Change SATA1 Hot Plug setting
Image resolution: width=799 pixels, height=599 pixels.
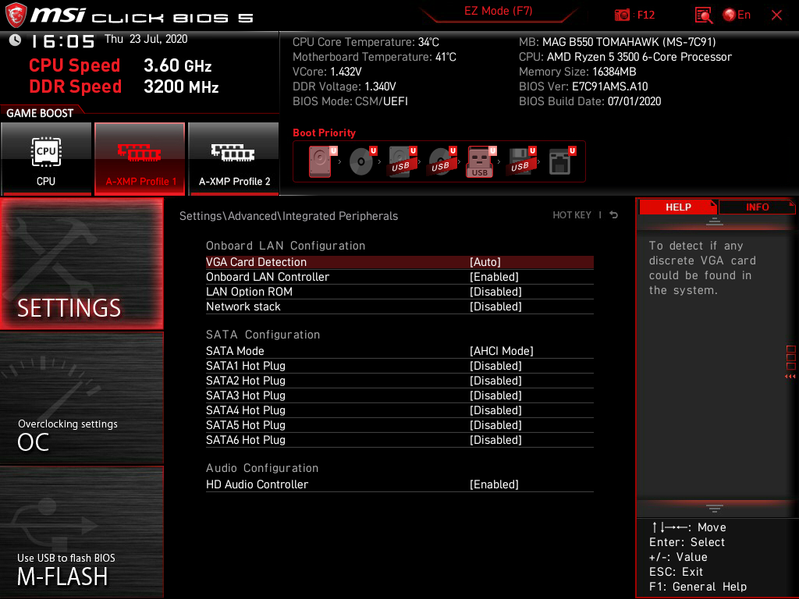coord(400,366)
